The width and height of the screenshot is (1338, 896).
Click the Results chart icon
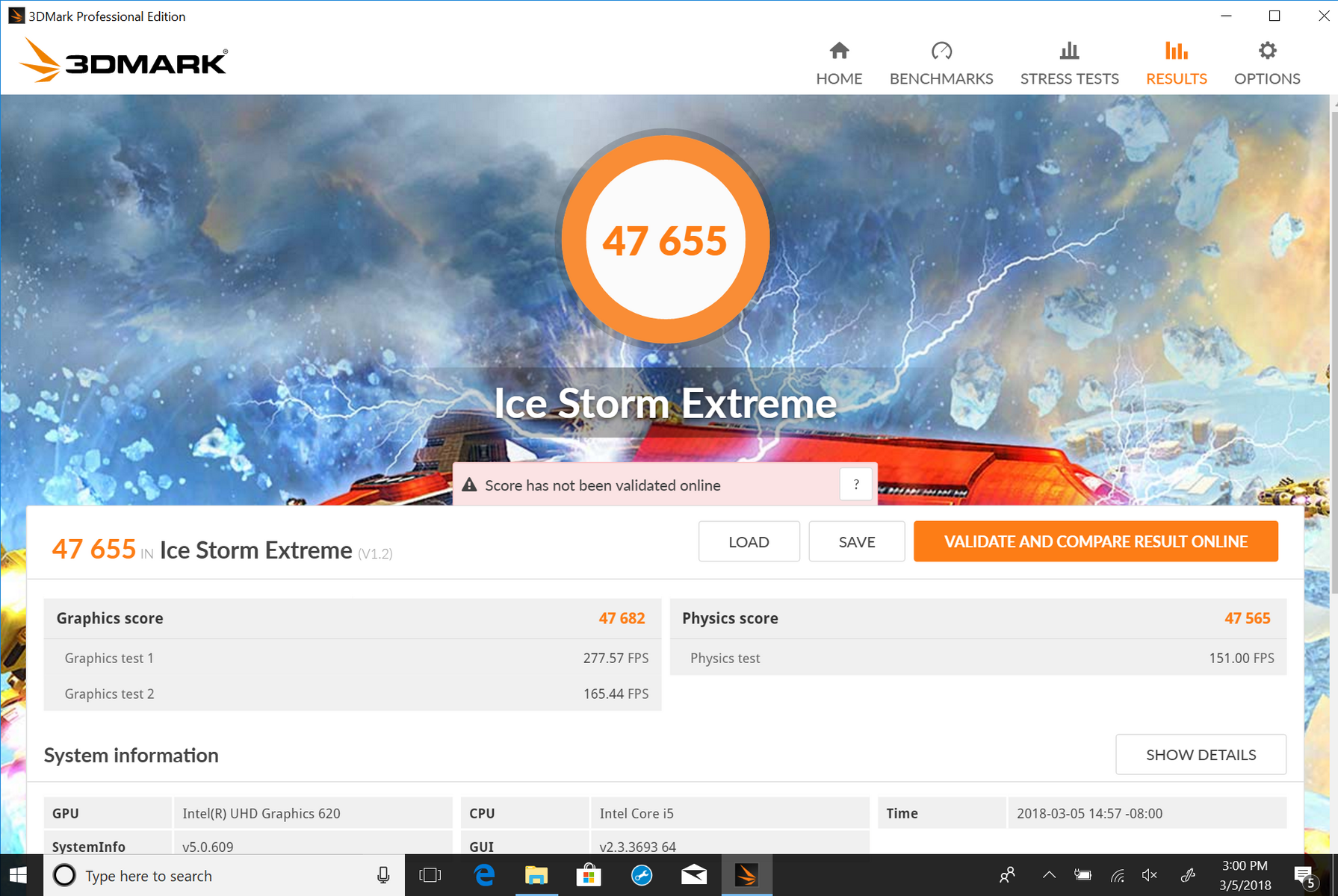coord(1176,51)
